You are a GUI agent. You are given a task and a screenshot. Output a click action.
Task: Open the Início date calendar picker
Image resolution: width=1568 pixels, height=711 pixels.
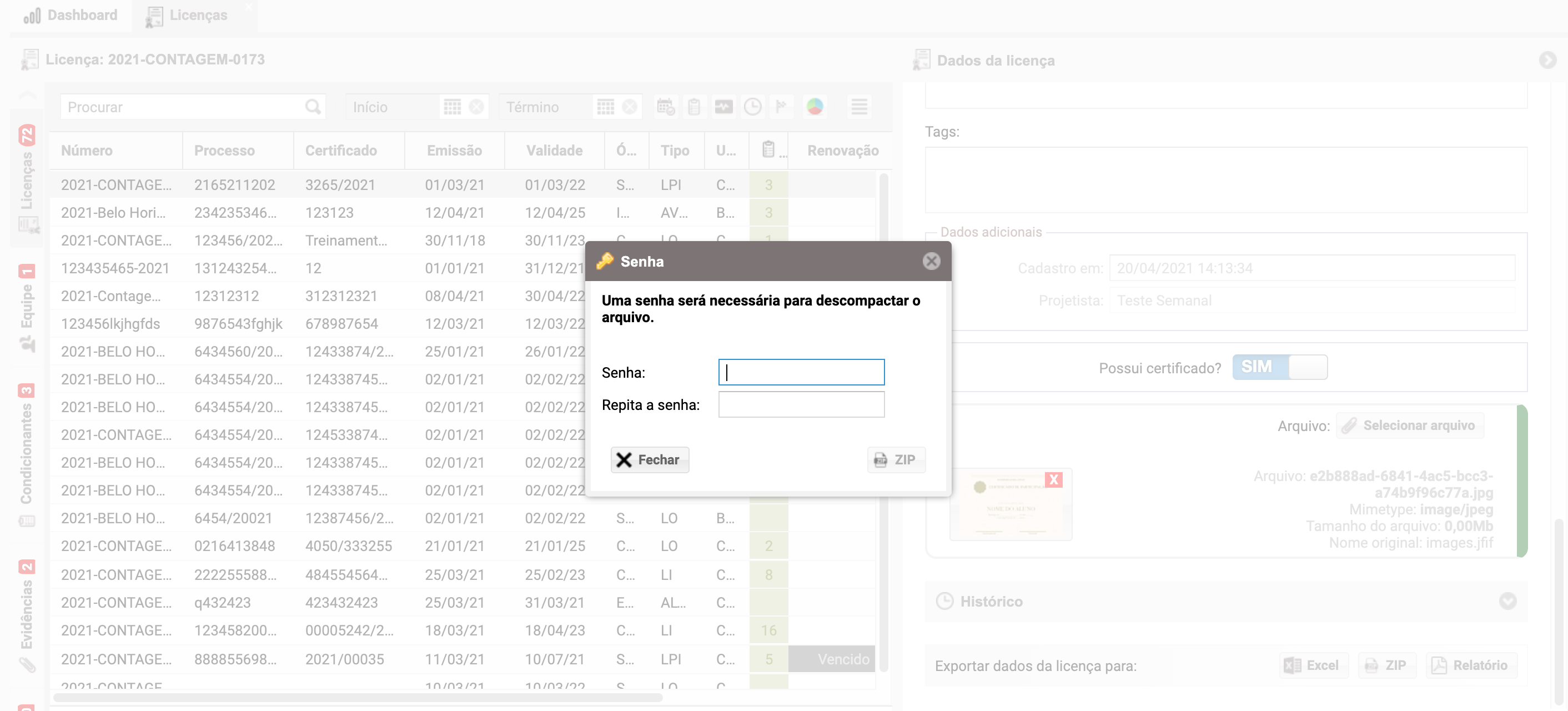(x=453, y=107)
